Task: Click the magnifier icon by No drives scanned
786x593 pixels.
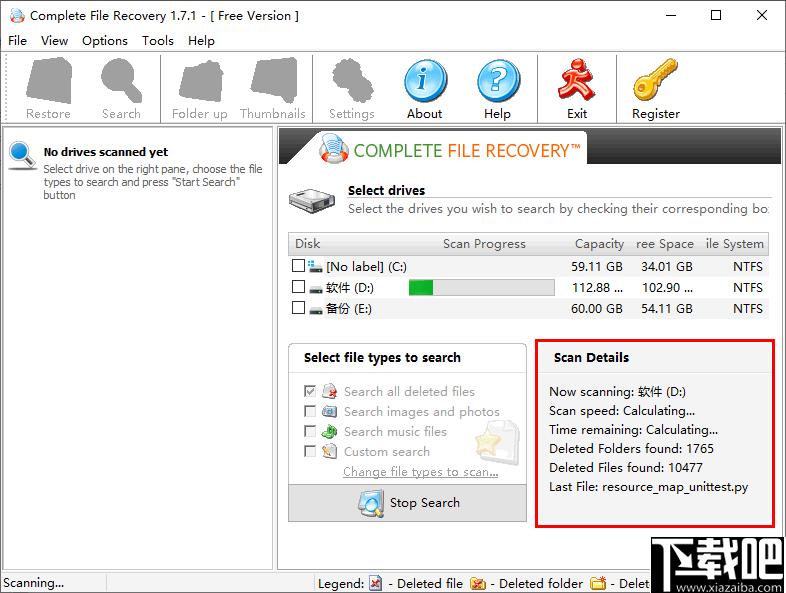Action: 22,156
